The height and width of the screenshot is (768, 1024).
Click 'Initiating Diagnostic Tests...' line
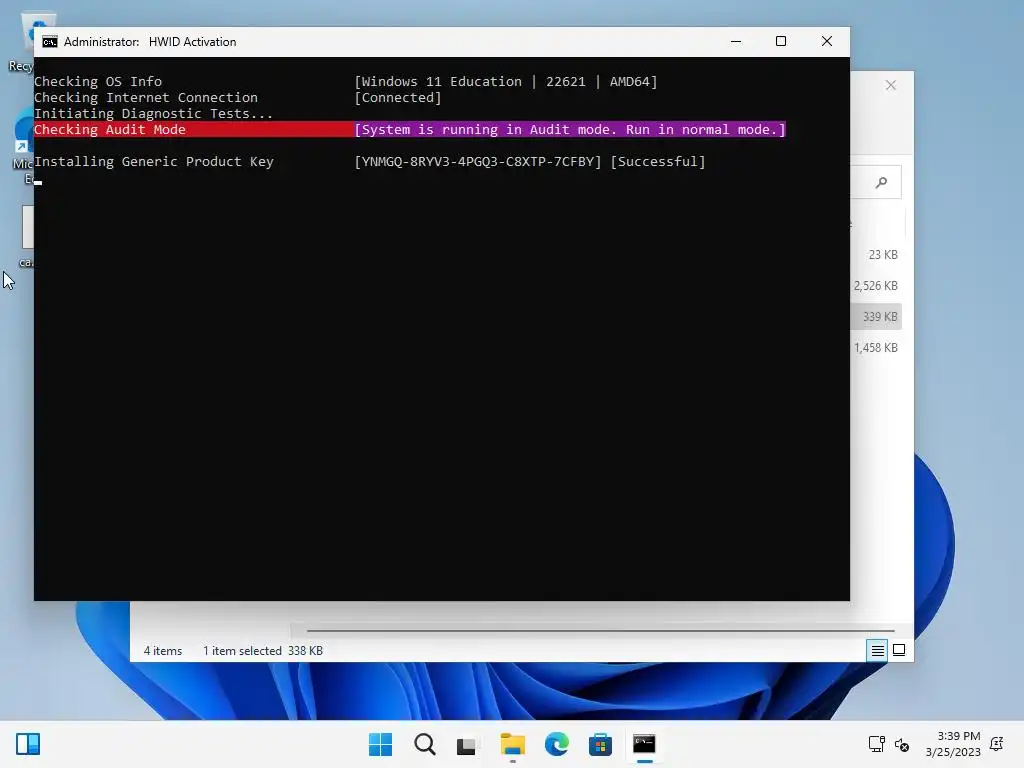[x=153, y=114]
